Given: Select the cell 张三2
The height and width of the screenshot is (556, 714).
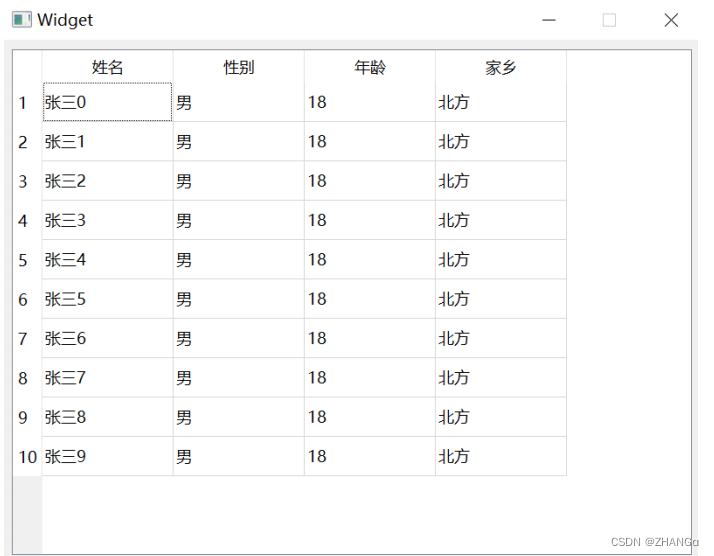Looking at the screenshot, I should tap(107, 181).
